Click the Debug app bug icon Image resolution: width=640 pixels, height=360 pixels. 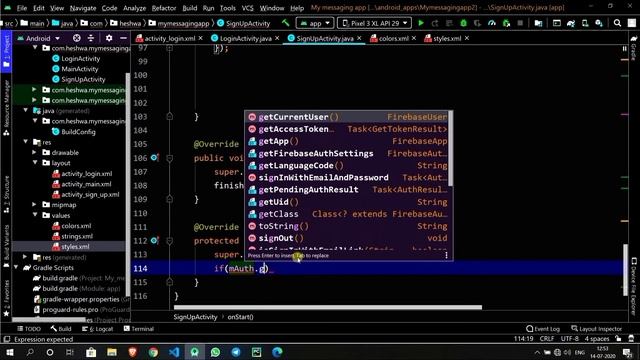463,23
